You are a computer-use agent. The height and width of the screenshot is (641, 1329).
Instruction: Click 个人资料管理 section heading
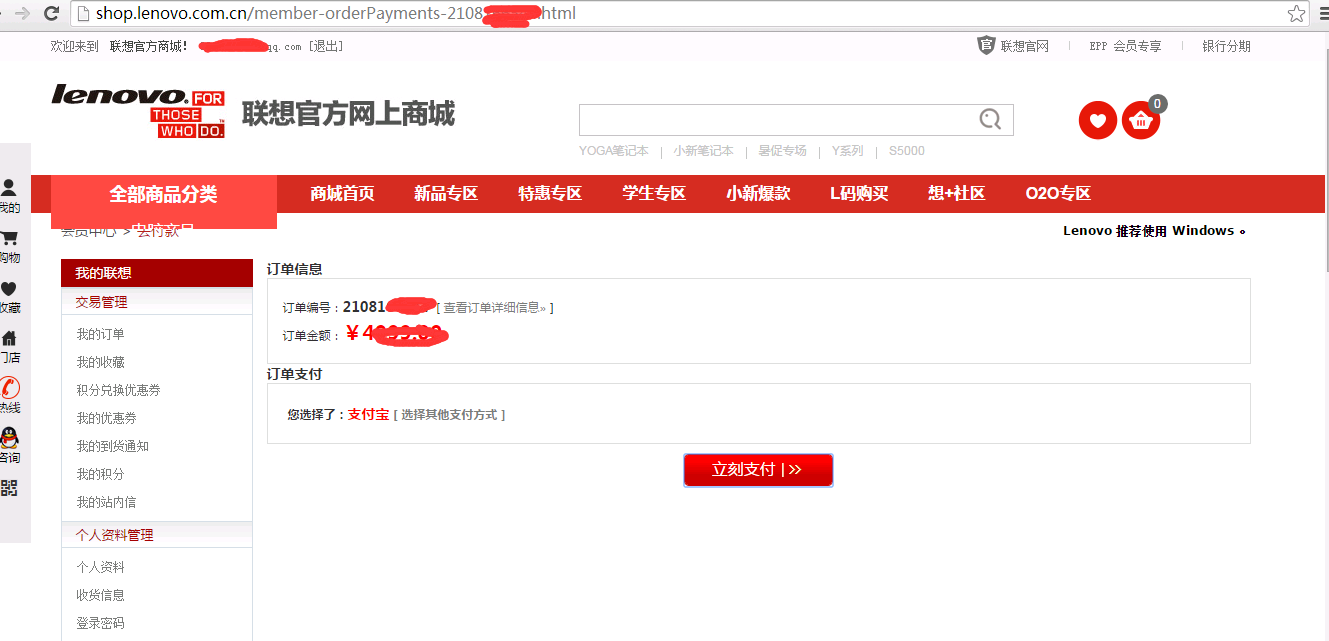tap(115, 535)
